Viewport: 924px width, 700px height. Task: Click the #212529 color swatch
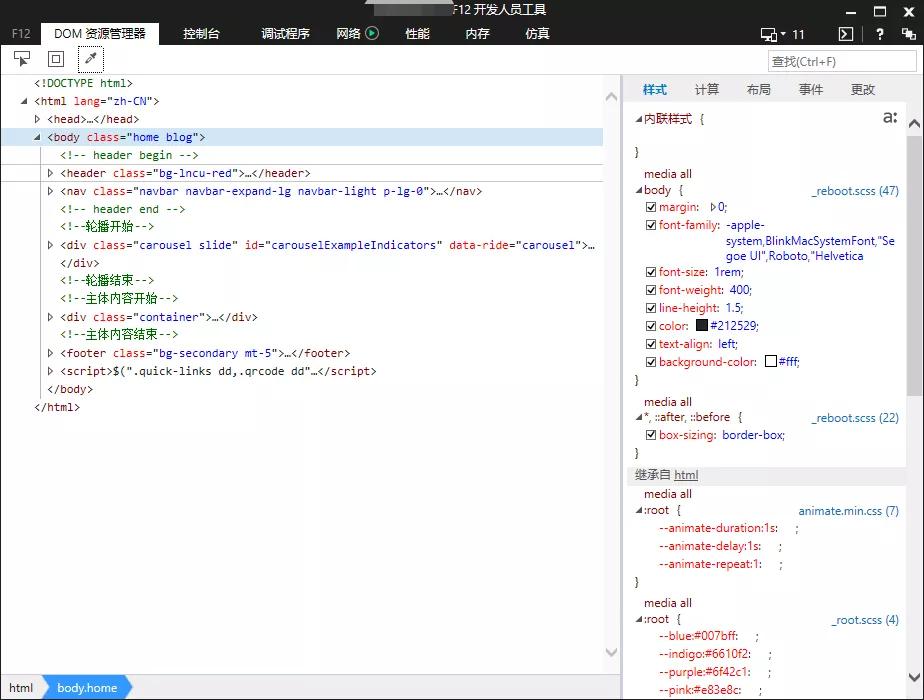pyautogui.click(x=702, y=325)
